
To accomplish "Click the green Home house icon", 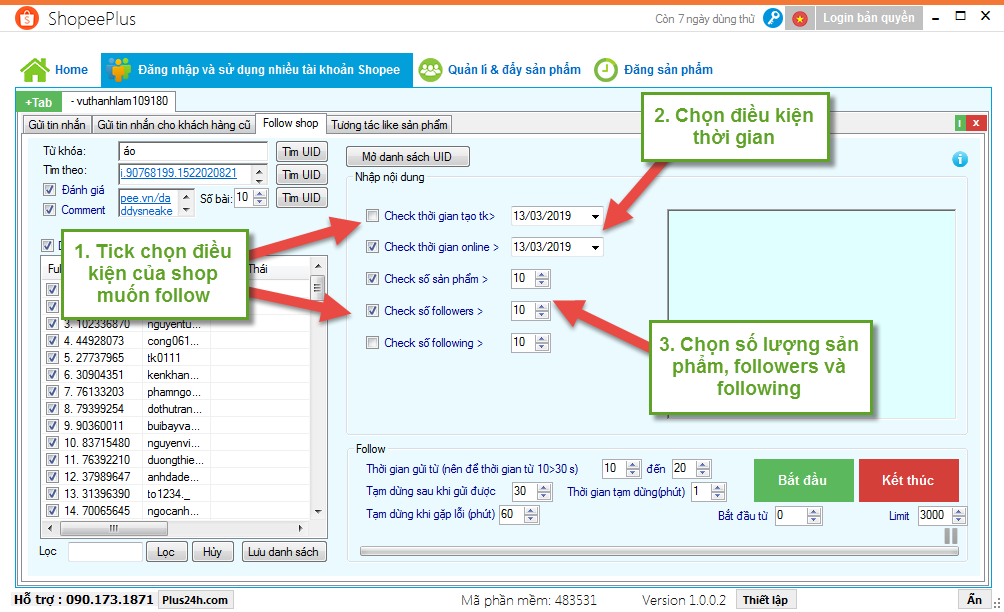I will pyautogui.click(x=35, y=70).
